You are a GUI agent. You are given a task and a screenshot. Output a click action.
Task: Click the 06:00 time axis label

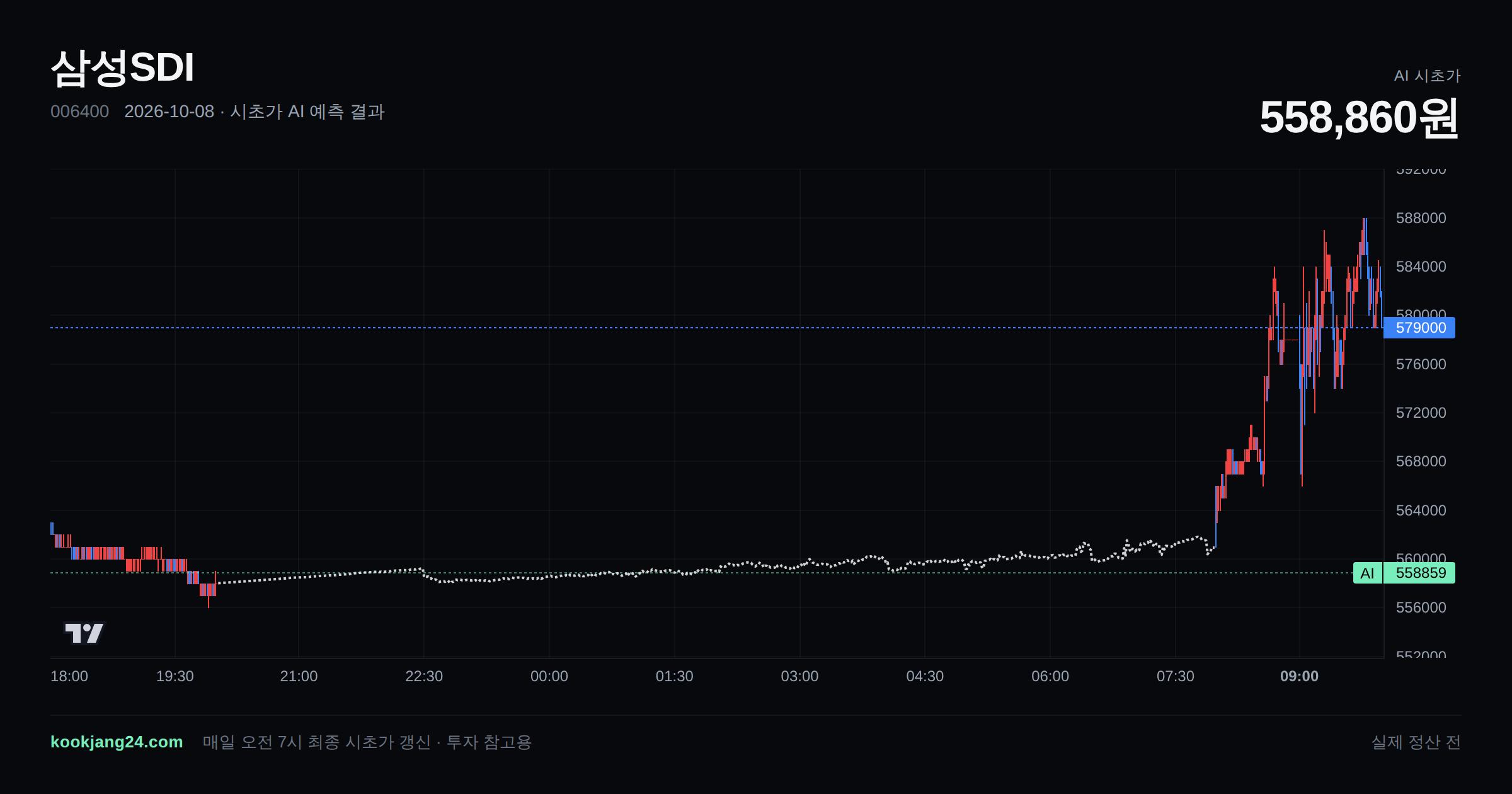(x=1050, y=676)
